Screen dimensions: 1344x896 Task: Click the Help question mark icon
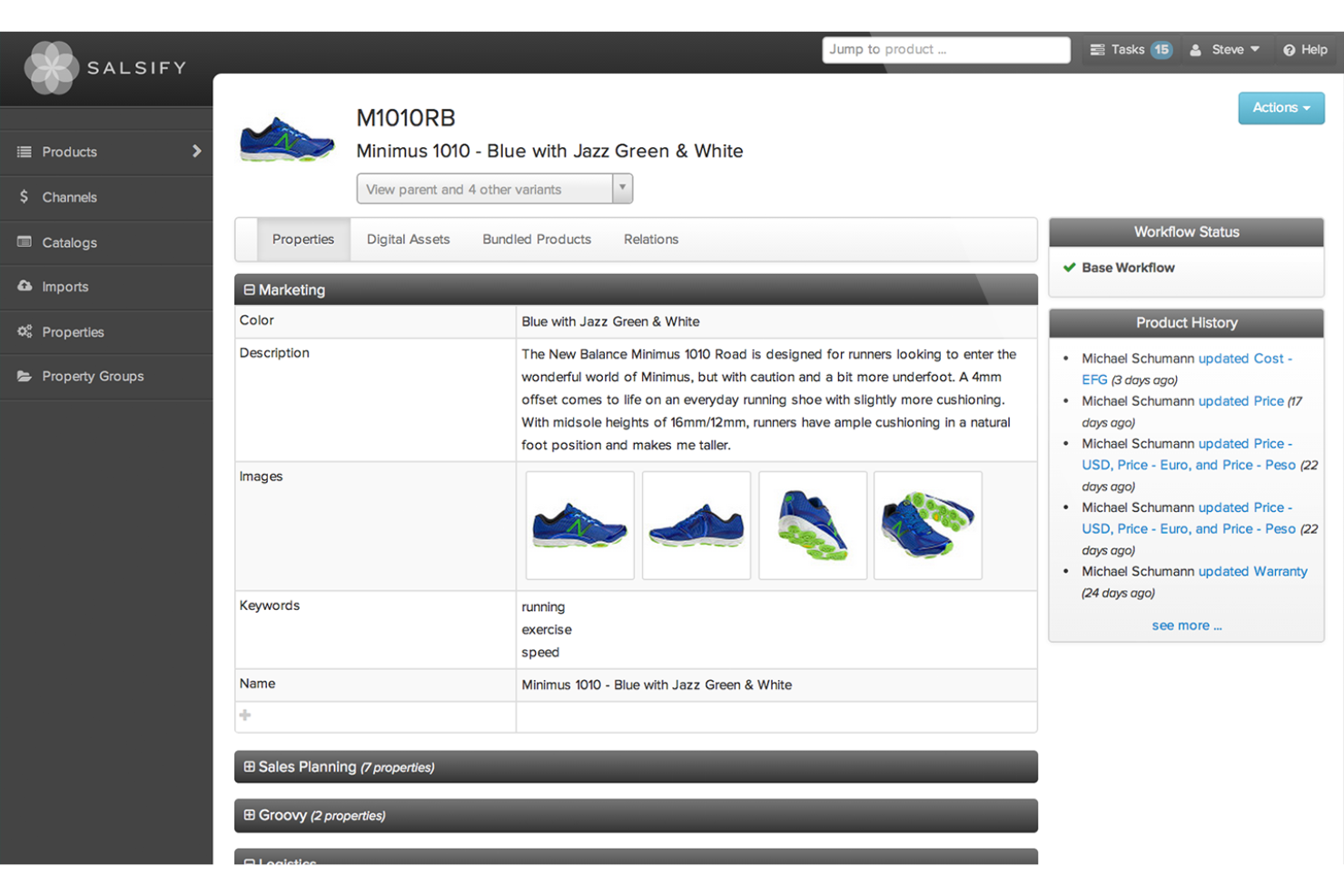coord(1289,50)
